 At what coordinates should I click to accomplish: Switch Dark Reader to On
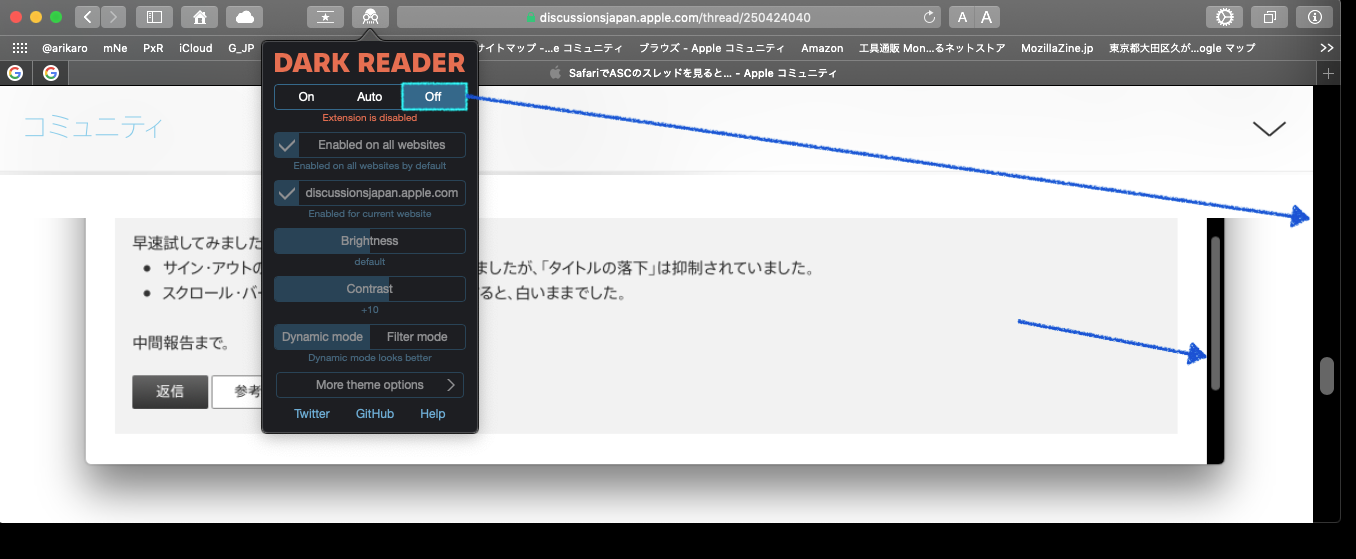coord(306,97)
